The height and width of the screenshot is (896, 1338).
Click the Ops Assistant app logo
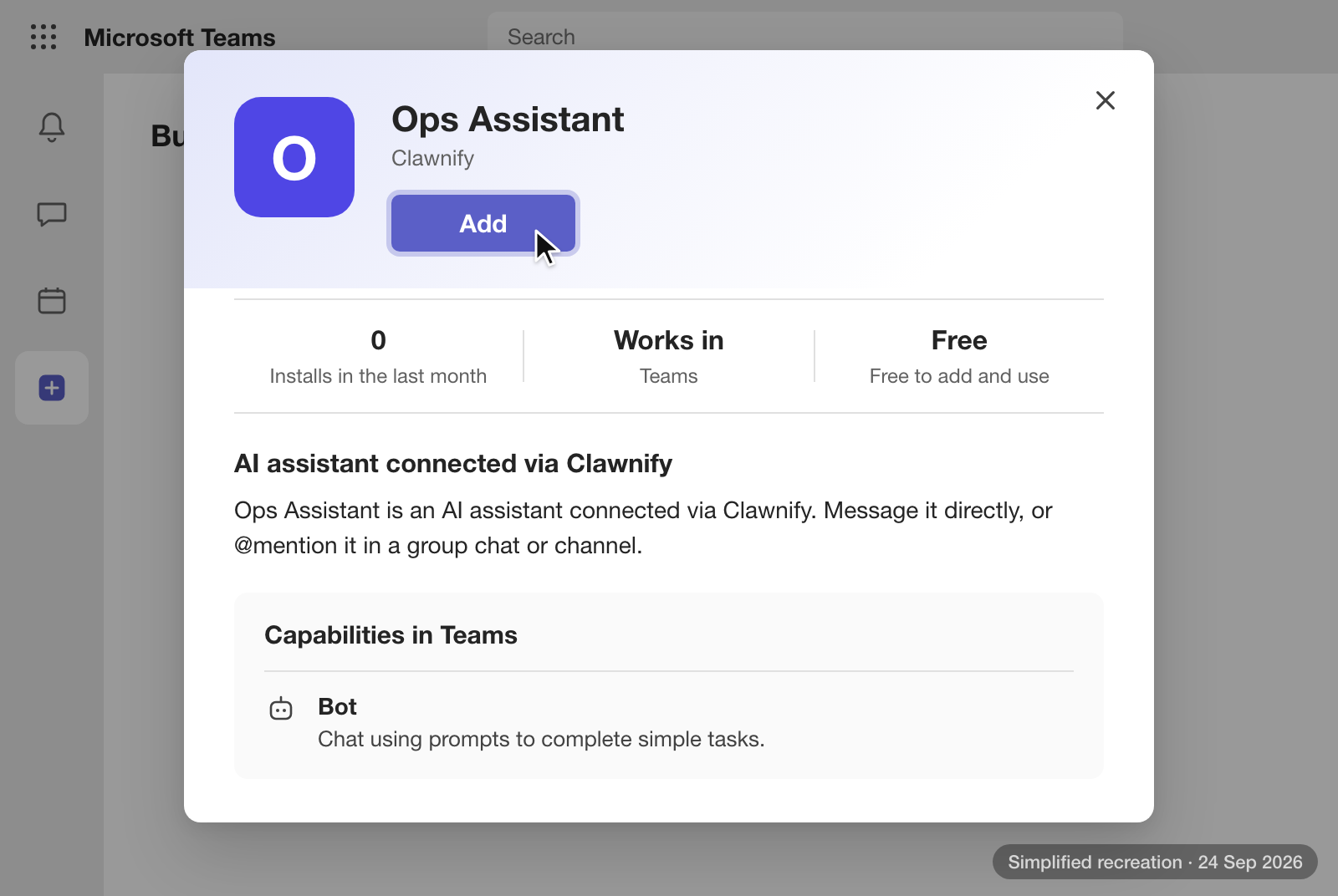(294, 157)
